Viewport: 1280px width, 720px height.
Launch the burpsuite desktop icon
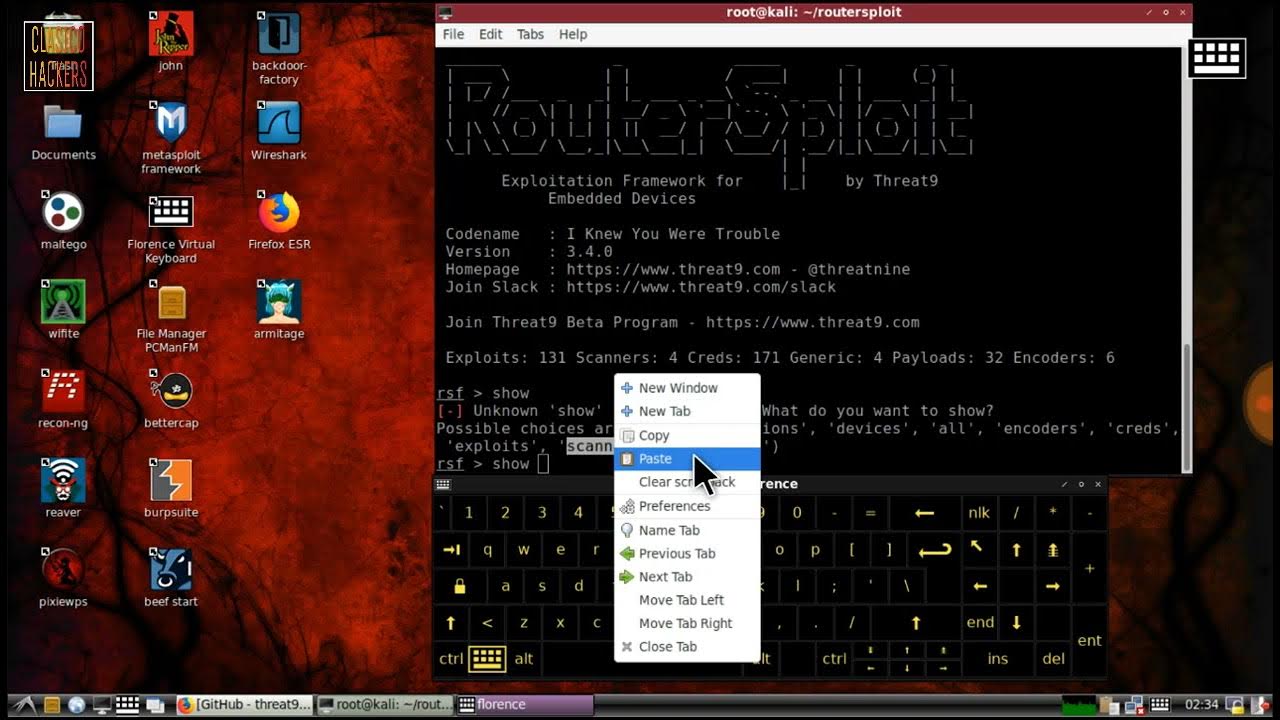[x=171, y=488]
